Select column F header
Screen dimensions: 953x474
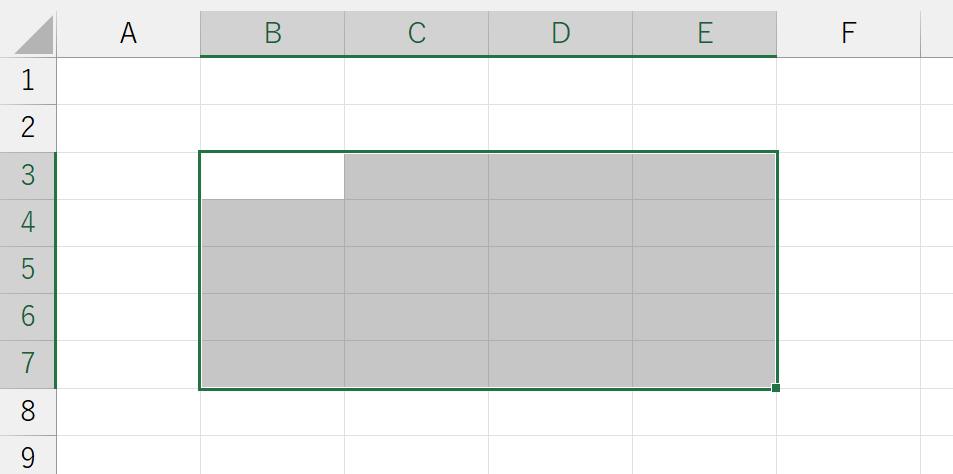coord(848,33)
